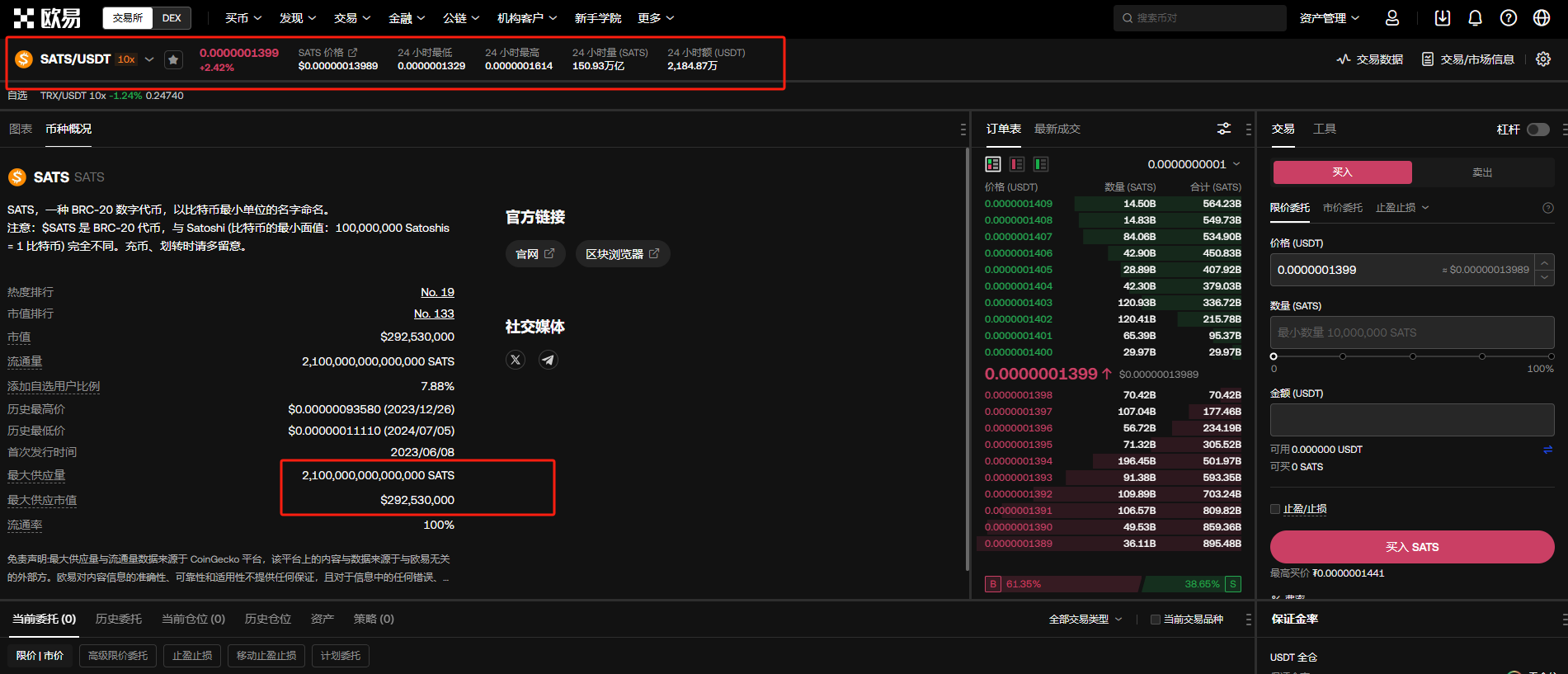Image resolution: width=1568 pixels, height=674 pixels.
Task: Open the notifications bell
Action: click(x=1476, y=18)
